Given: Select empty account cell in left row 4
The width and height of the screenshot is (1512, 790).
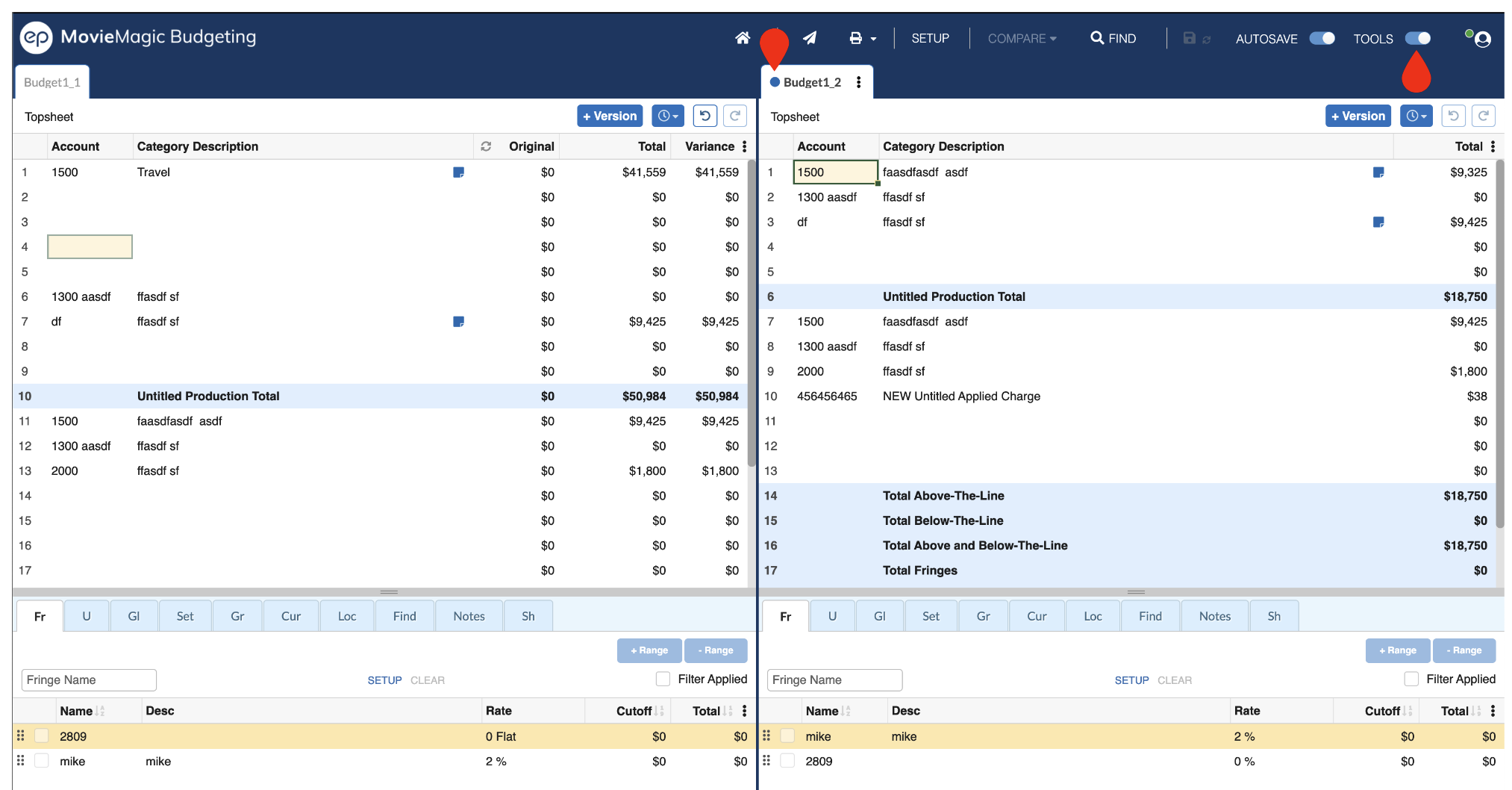Looking at the screenshot, I should click(90, 246).
